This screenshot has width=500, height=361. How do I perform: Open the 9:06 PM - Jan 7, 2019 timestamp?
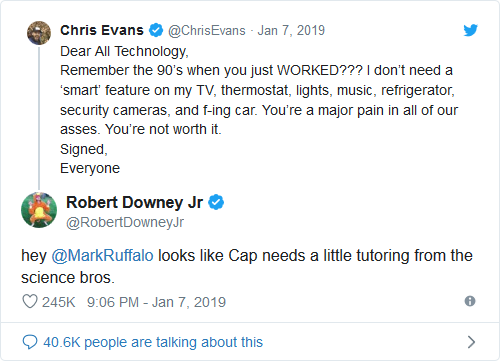tap(156, 302)
